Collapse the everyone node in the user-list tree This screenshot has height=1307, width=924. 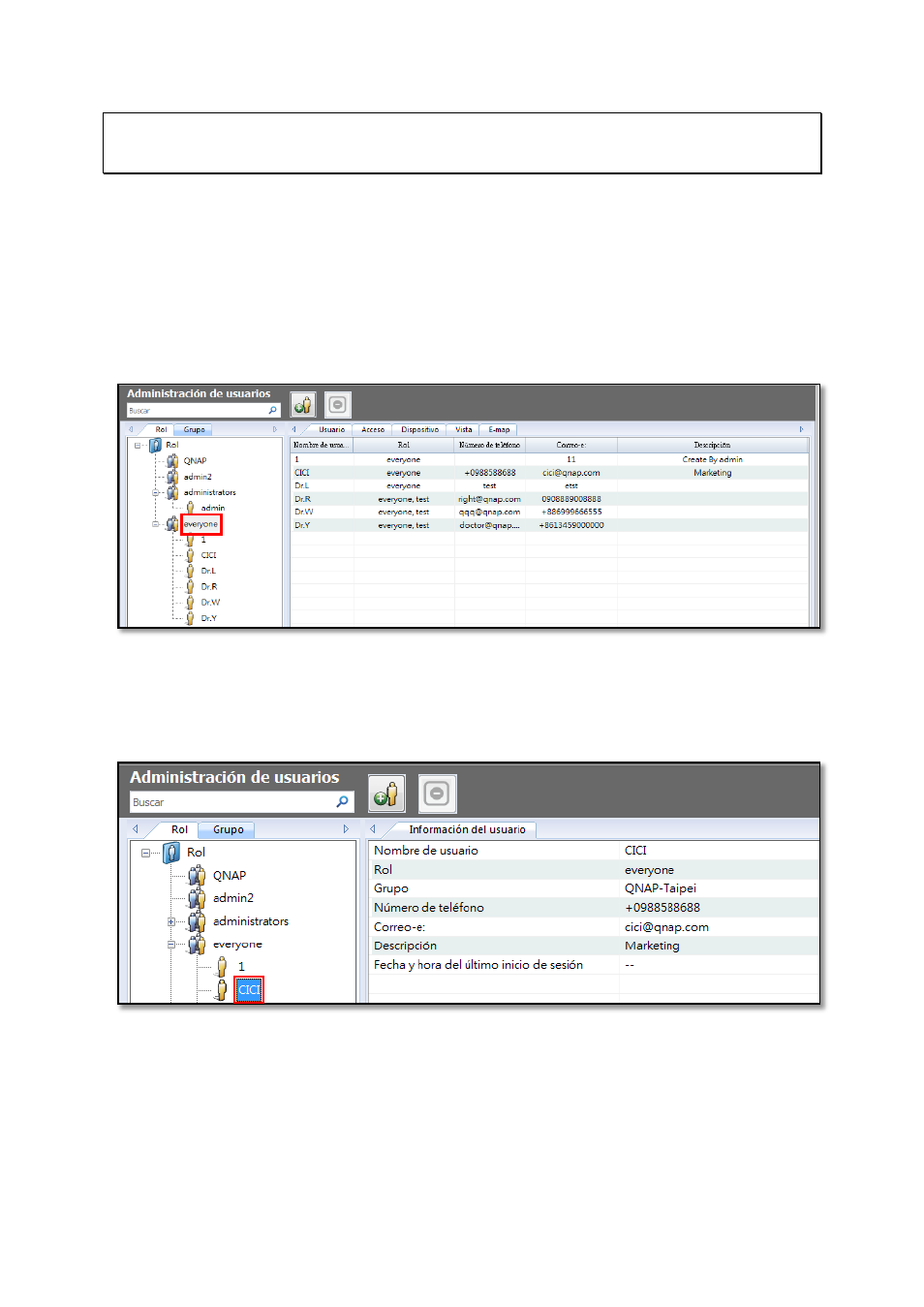155,524
